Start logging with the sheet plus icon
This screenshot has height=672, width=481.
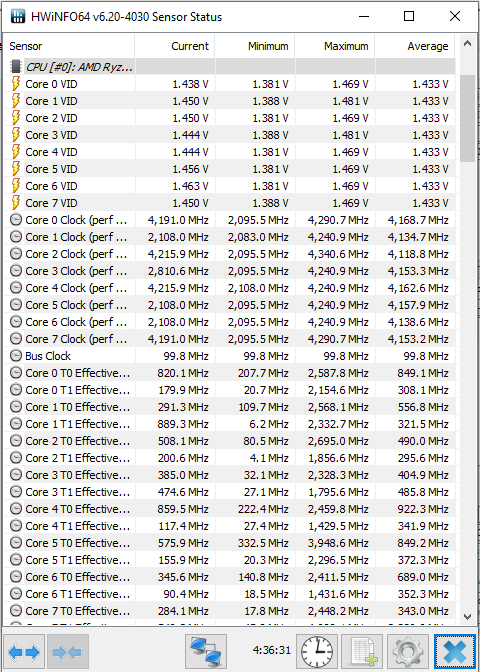[x=363, y=652]
